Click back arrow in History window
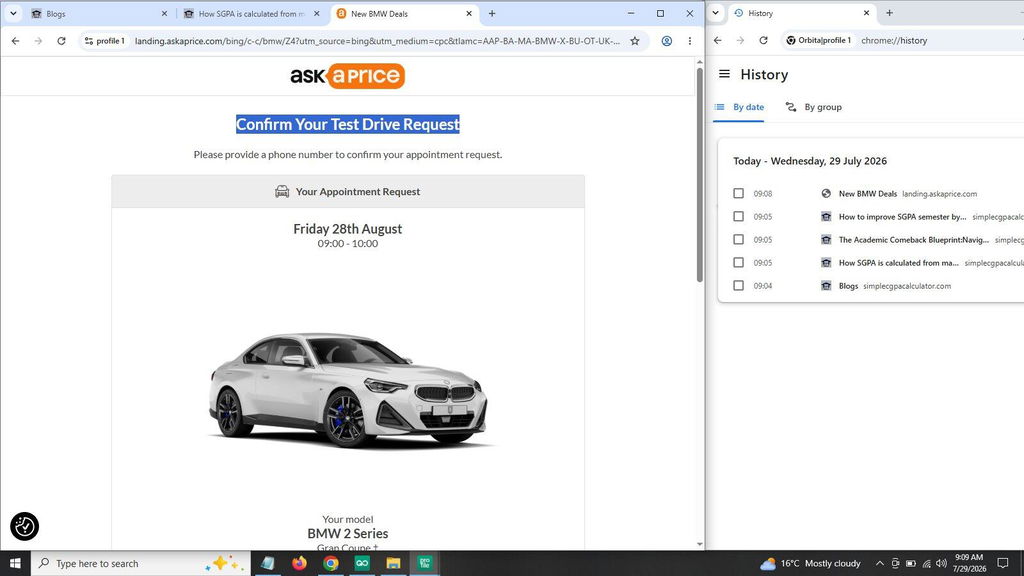 718,40
